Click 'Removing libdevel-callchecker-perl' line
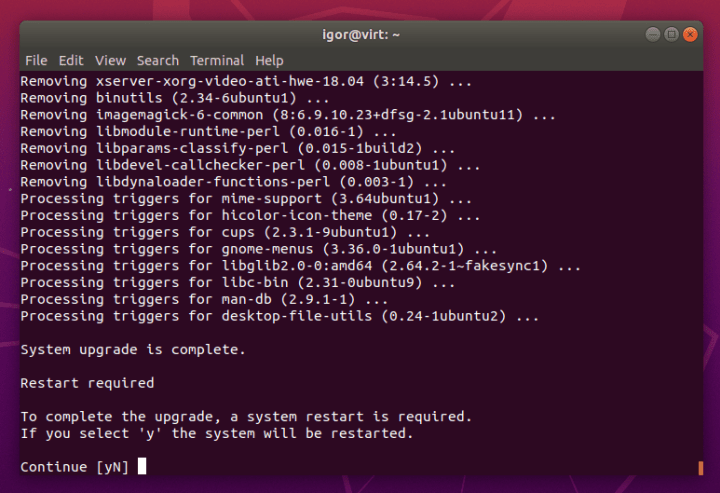The width and height of the screenshot is (720, 493). coord(250,165)
